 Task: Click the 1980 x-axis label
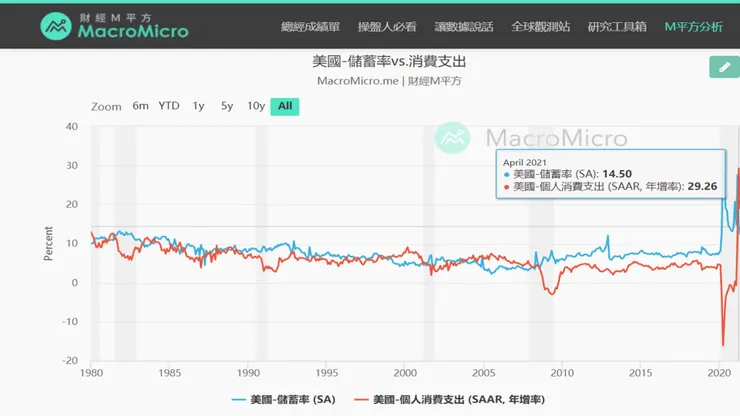click(92, 373)
